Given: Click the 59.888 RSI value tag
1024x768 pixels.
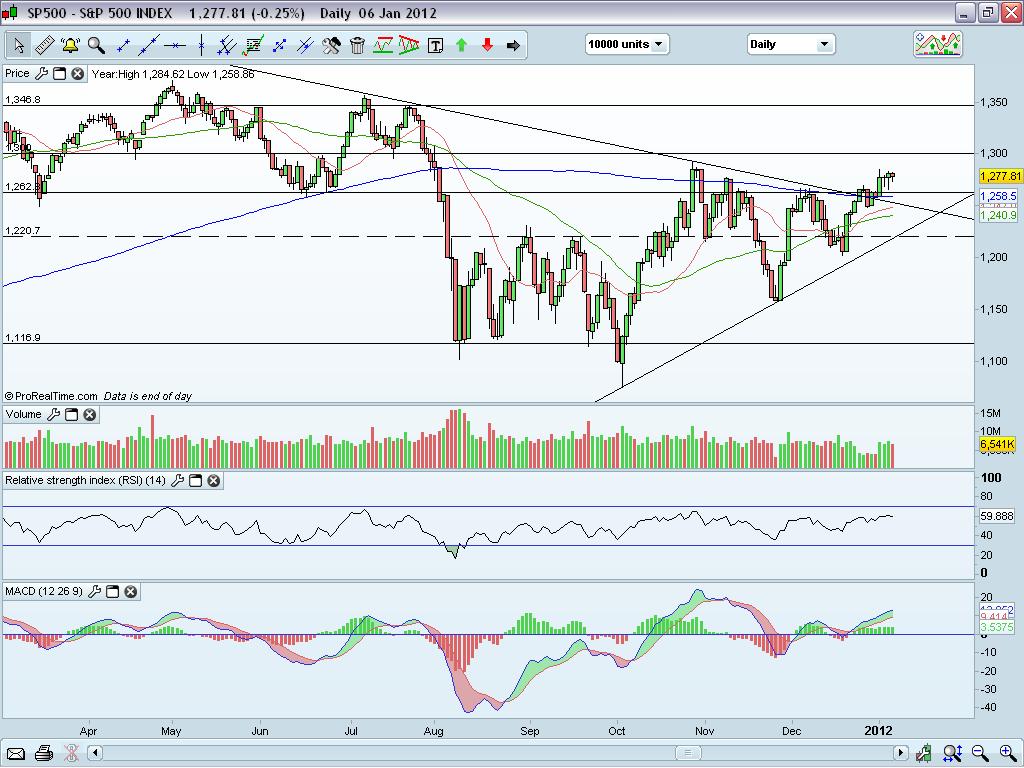Looking at the screenshot, I should (x=997, y=516).
